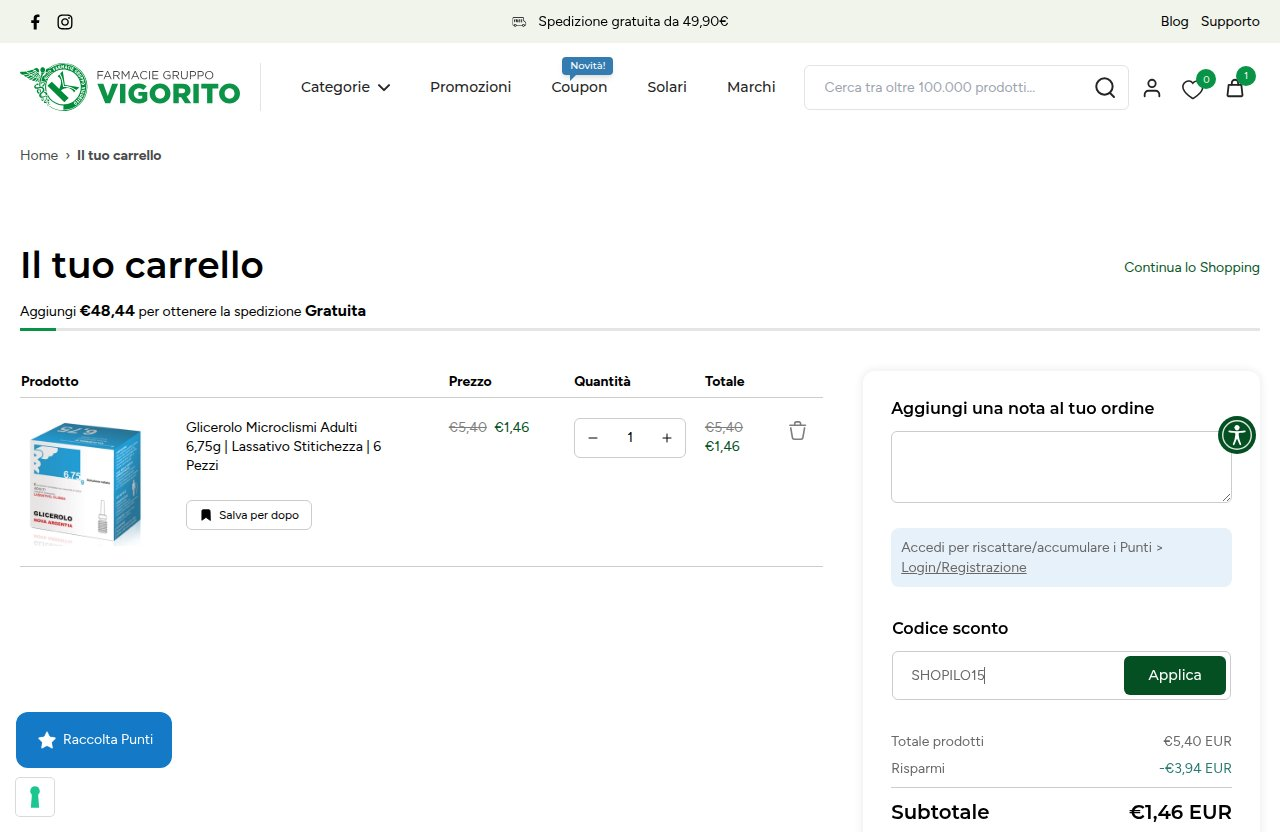
Task: Go to the Solari menu item
Action: pyautogui.click(x=667, y=87)
